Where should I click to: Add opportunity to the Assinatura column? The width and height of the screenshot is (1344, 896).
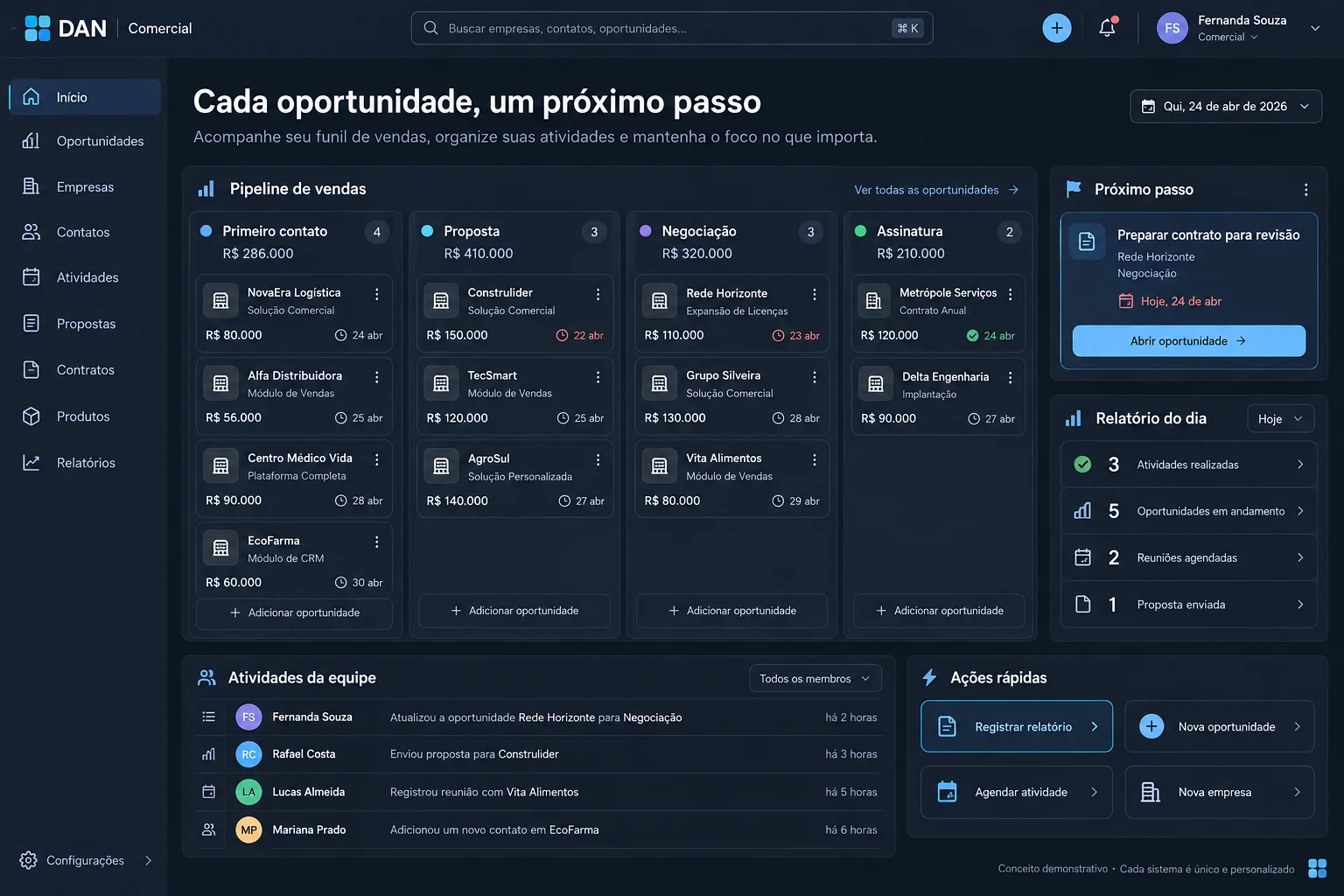(939, 611)
